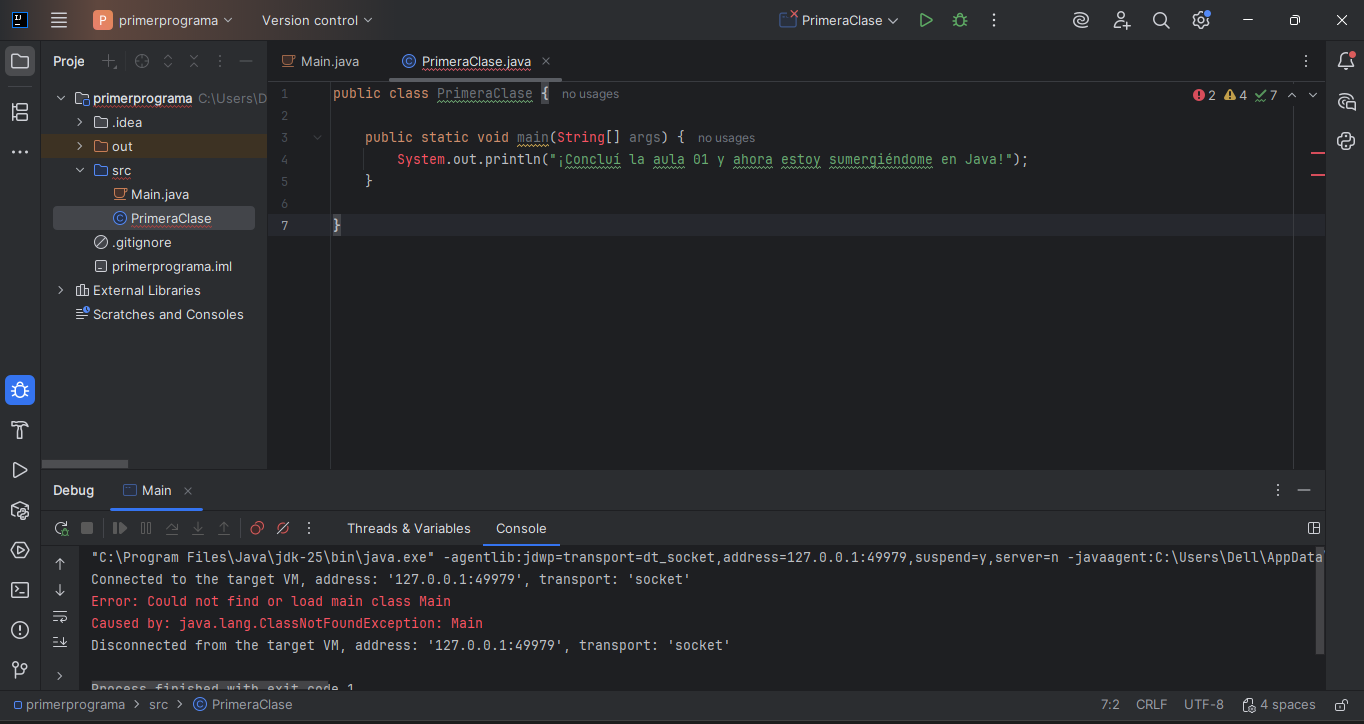Expand the .idea folder in project tree
The image size is (1364, 724).
80,122
